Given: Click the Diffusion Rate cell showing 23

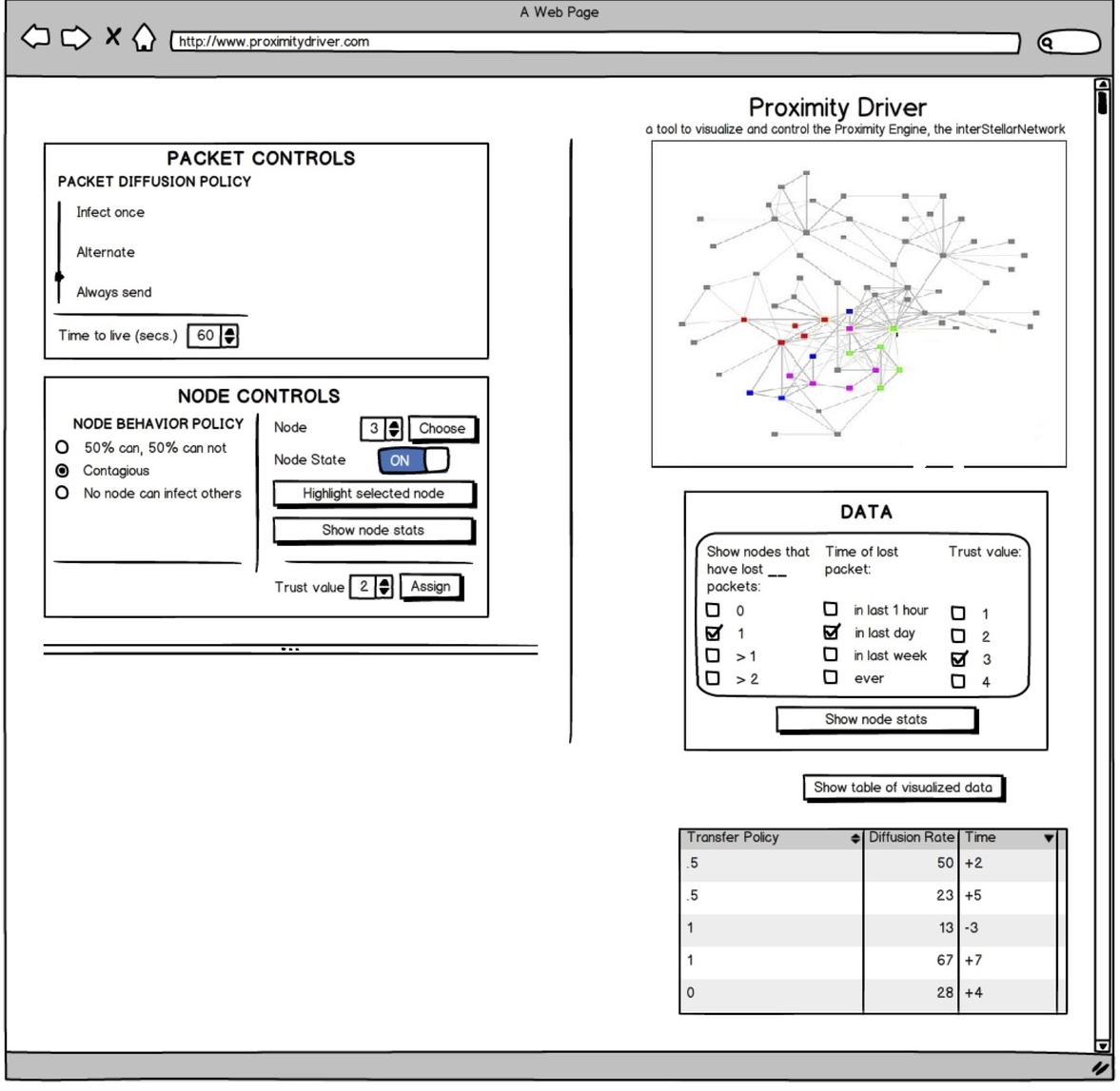Looking at the screenshot, I should click(911, 895).
